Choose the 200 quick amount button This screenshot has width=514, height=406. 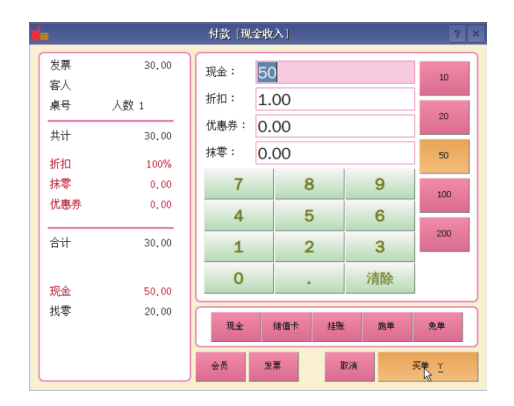click(x=444, y=234)
